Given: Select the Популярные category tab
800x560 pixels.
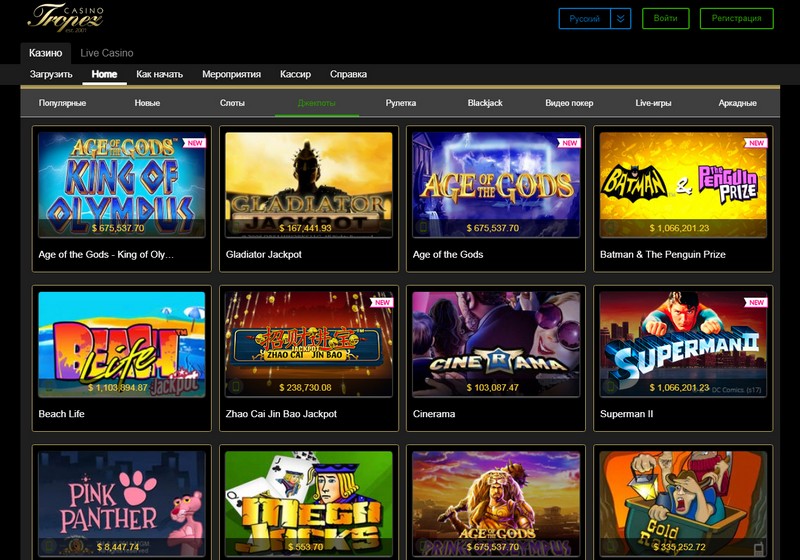Looking at the screenshot, I should (x=62, y=103).
